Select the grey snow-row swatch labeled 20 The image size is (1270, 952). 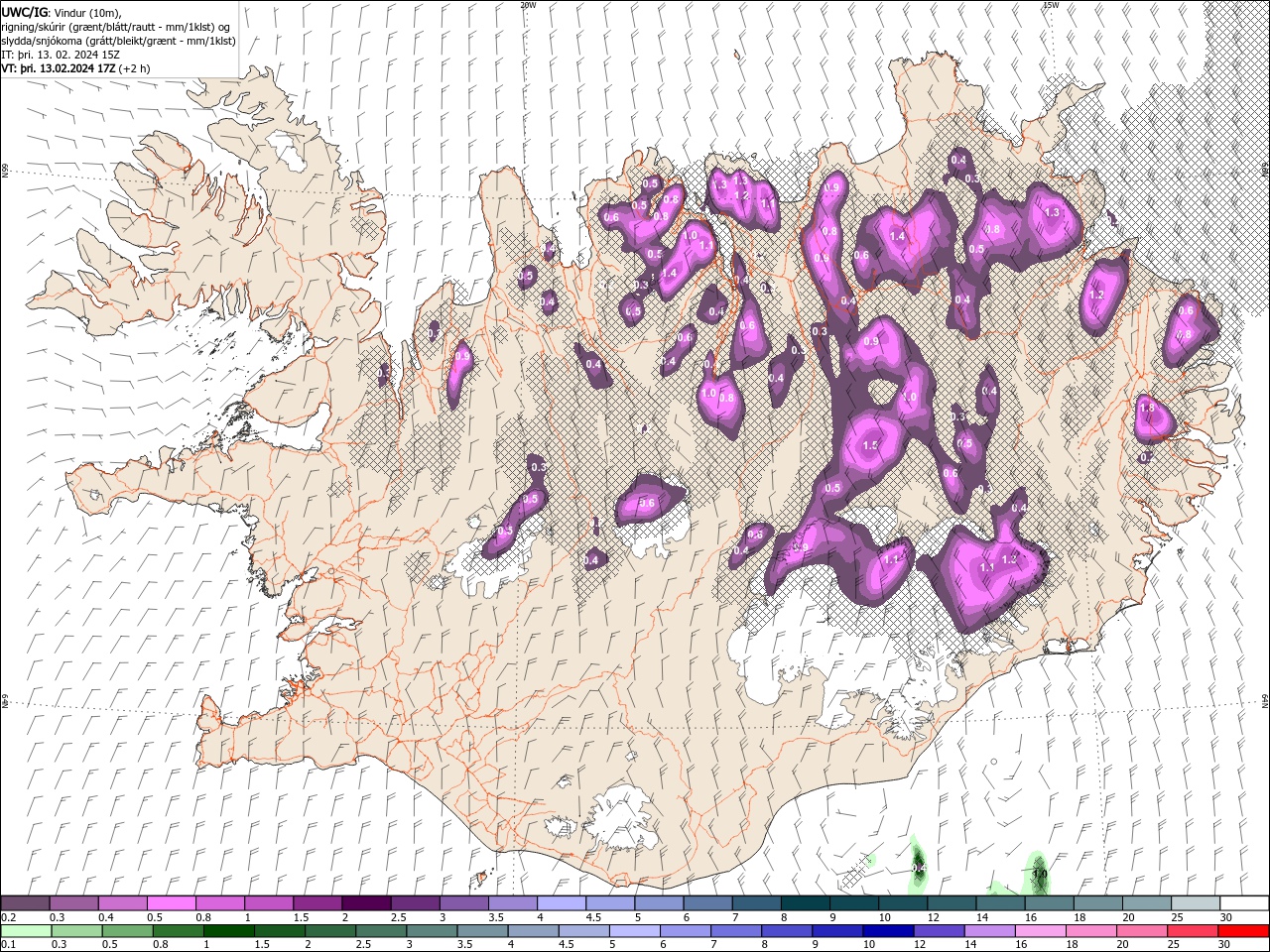pyautogui.click(x=1147, y=902)
